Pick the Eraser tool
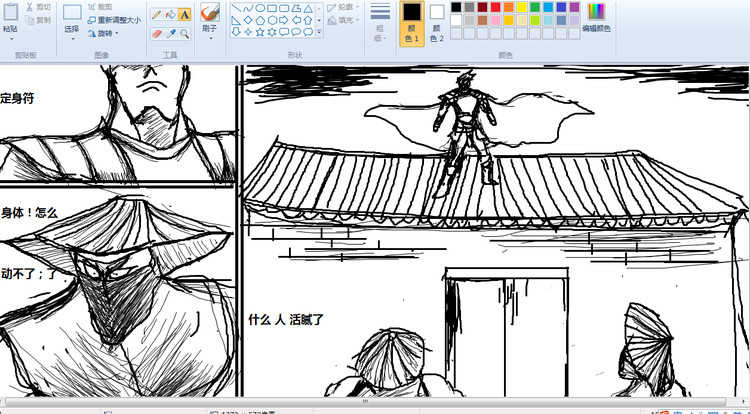This screenshot has height=414, width=750. point(157,33)
